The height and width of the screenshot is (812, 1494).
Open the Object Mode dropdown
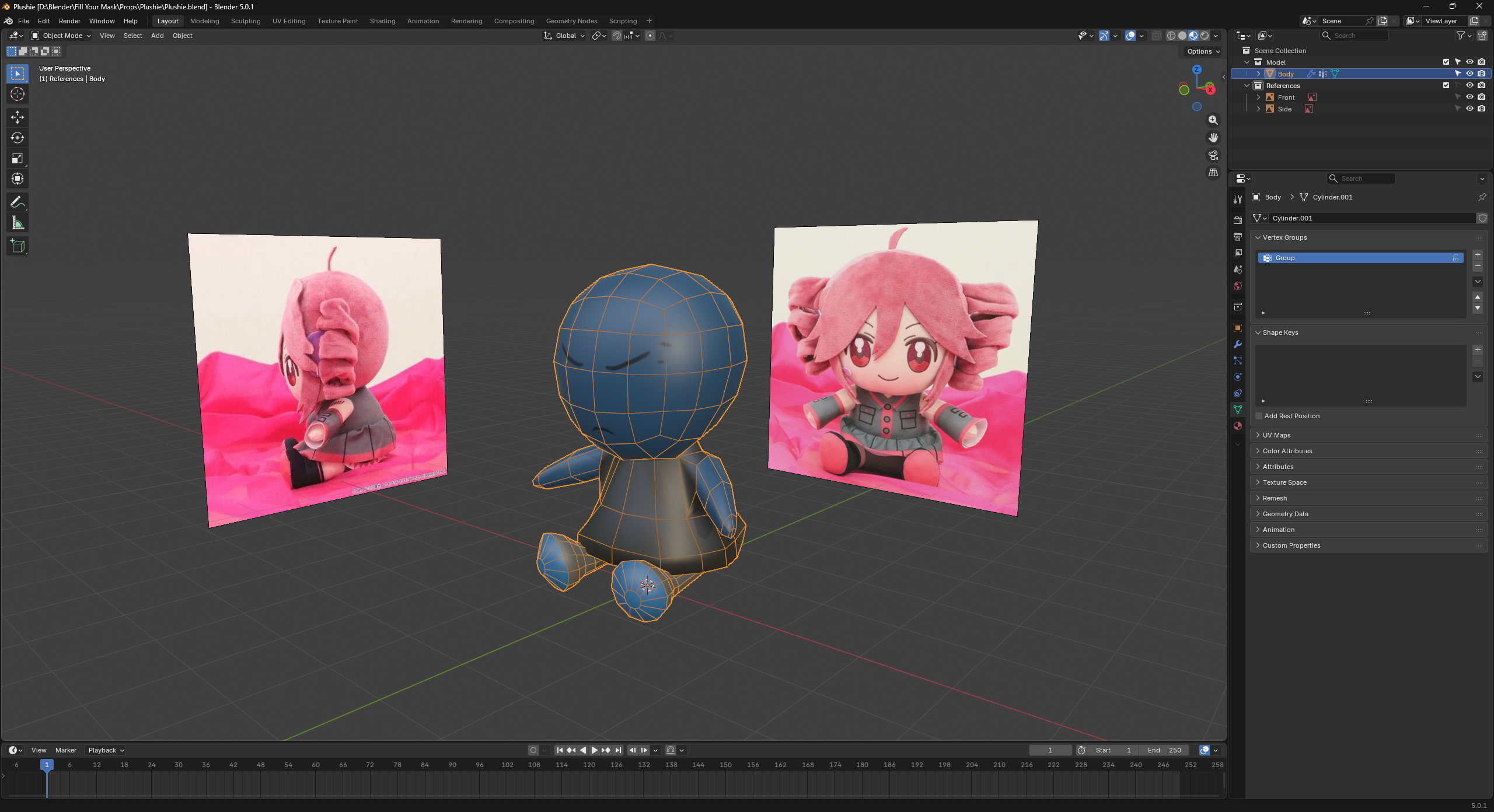[61, 36]
